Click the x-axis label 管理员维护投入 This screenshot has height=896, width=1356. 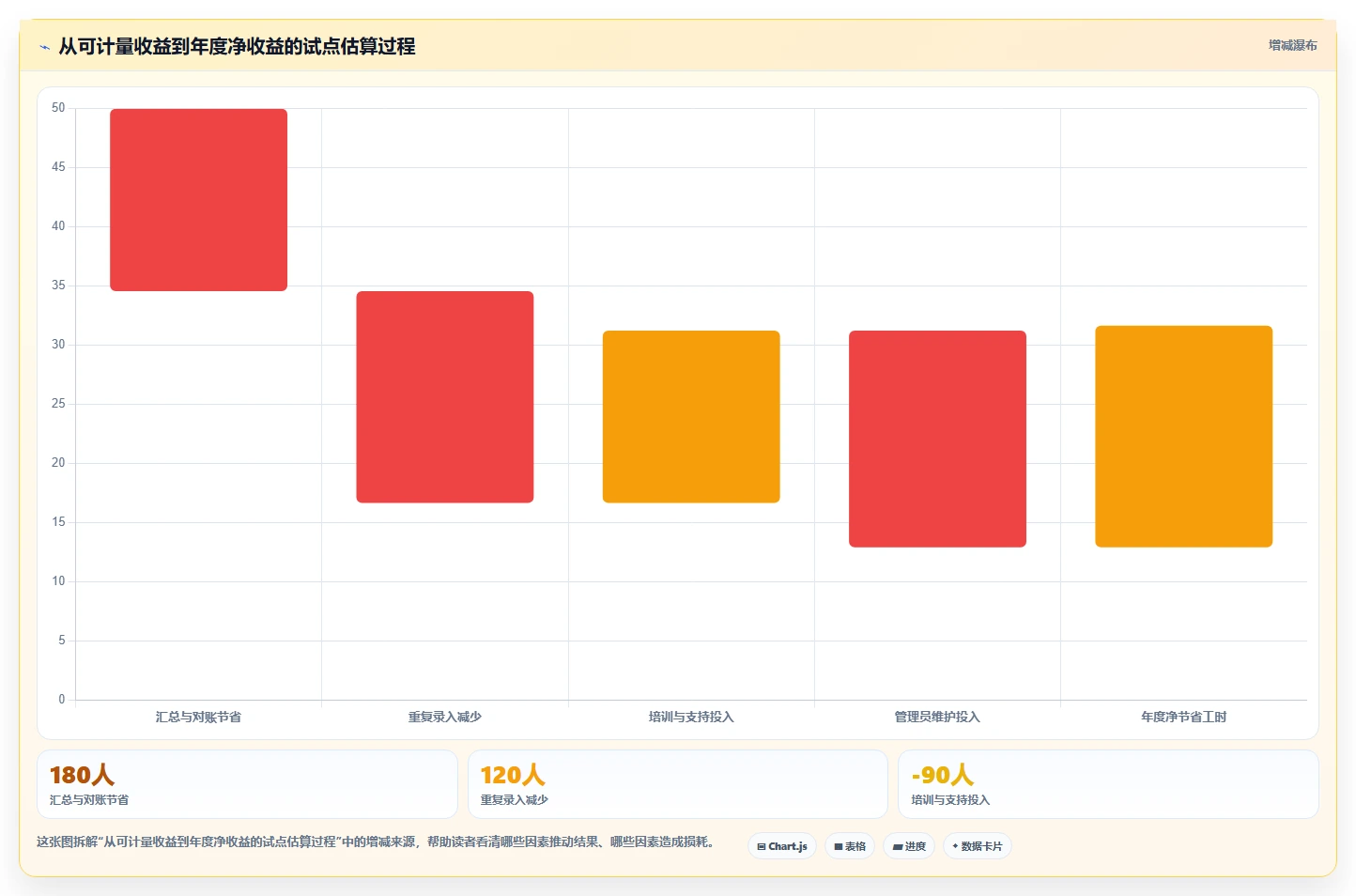coord(937,717)
